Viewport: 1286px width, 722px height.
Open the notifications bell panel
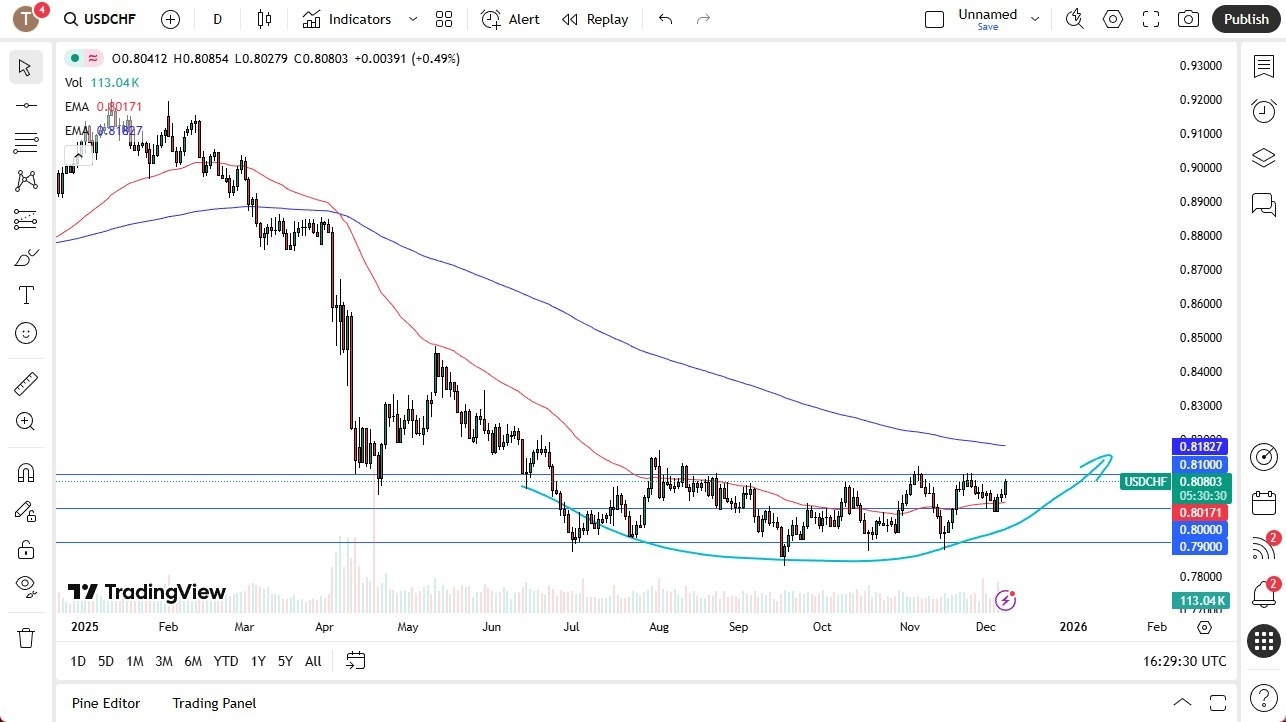(1263, 594)
